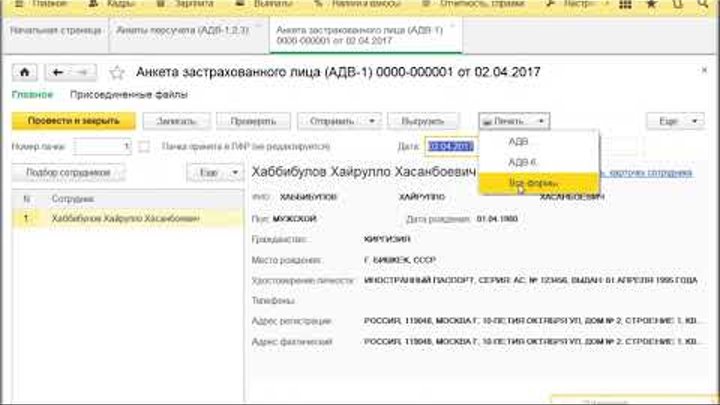
Task: Click the Проверить button
Action: click(x=253, y=121)
